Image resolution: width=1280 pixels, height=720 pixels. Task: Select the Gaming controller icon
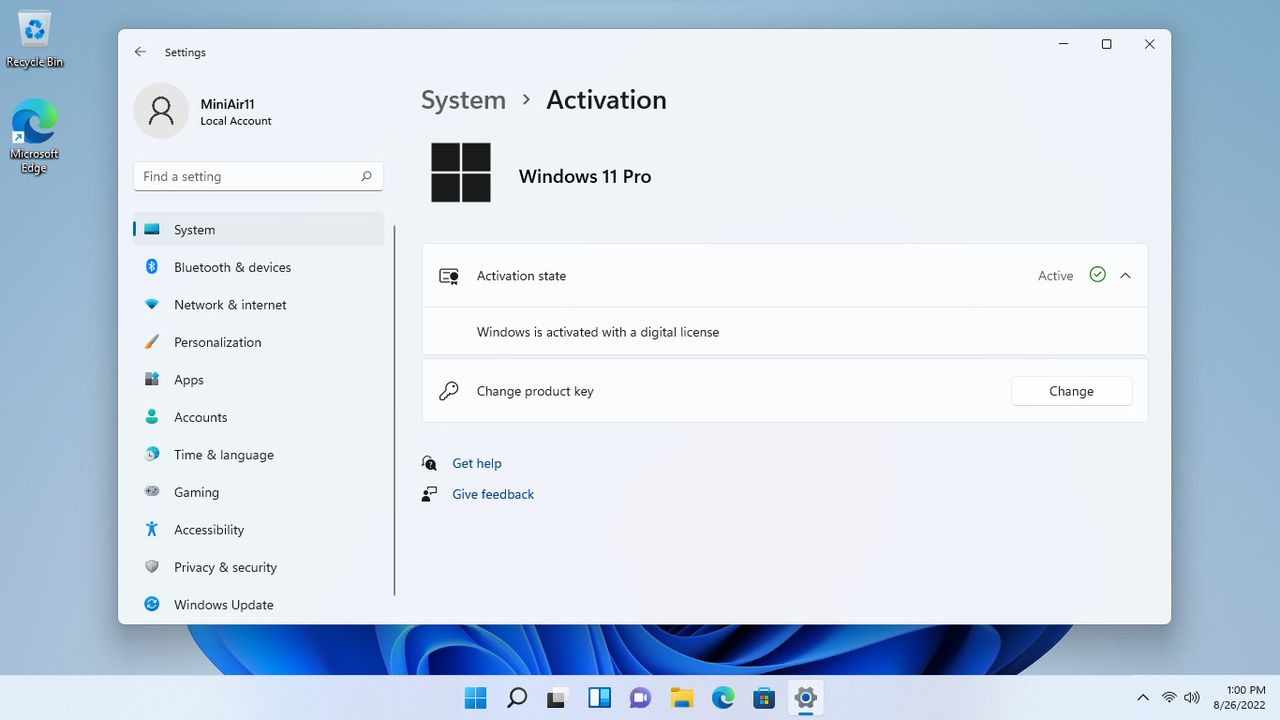[152, 492]
